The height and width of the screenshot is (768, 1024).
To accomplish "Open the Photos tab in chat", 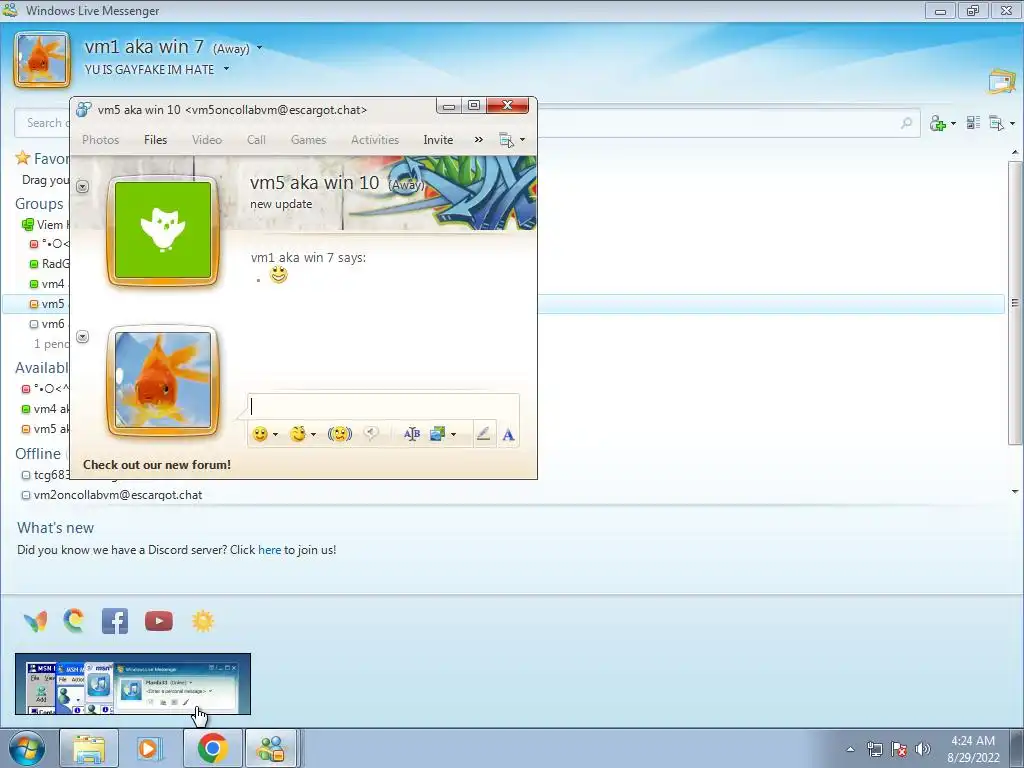I will pos(101,140).
